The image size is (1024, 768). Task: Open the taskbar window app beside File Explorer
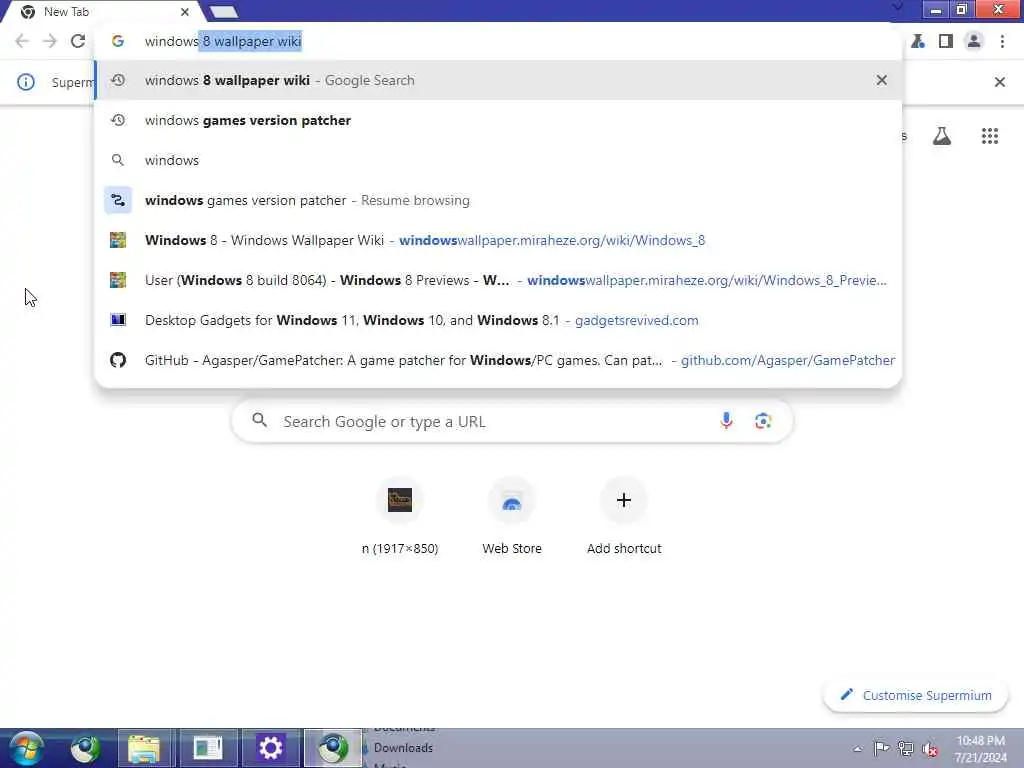[208, 748]
